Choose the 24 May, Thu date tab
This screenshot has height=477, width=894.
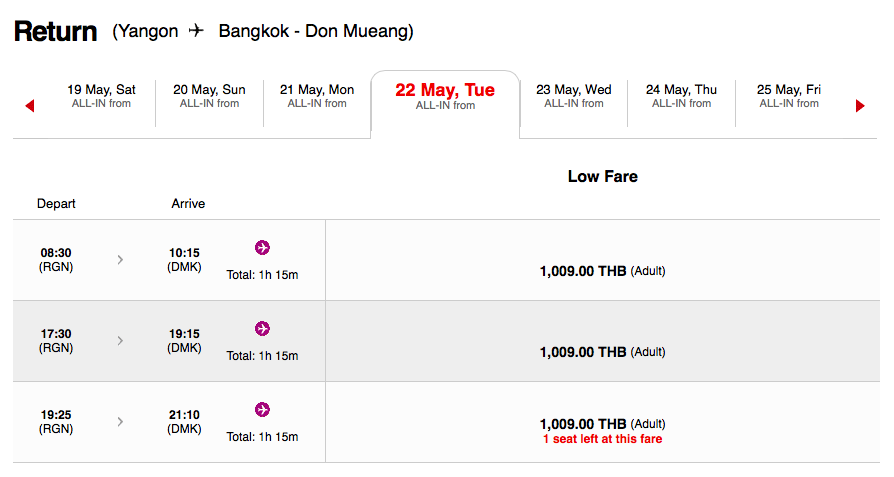pos(681,96)
